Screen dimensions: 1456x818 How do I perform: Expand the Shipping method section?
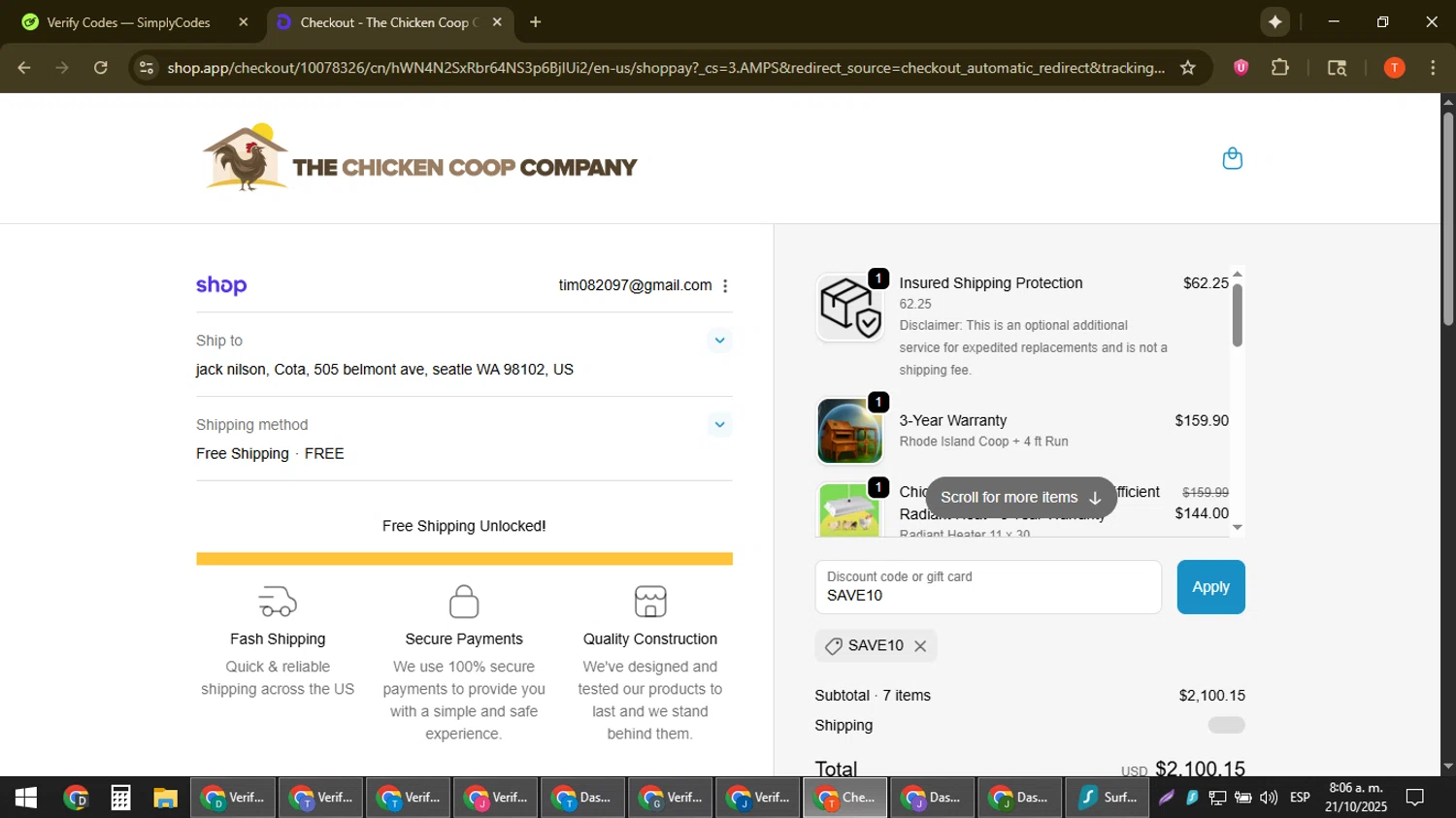pyautogui.click(x=719, y=425)
